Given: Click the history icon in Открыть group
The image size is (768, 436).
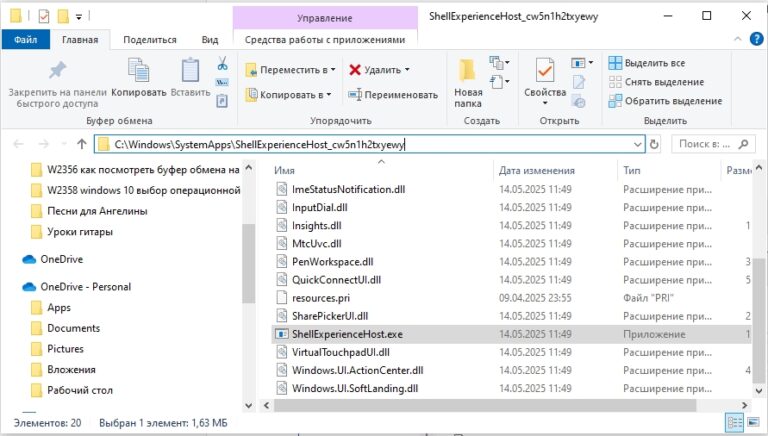Looking at the screenshot, I should [x=578, y=101].
